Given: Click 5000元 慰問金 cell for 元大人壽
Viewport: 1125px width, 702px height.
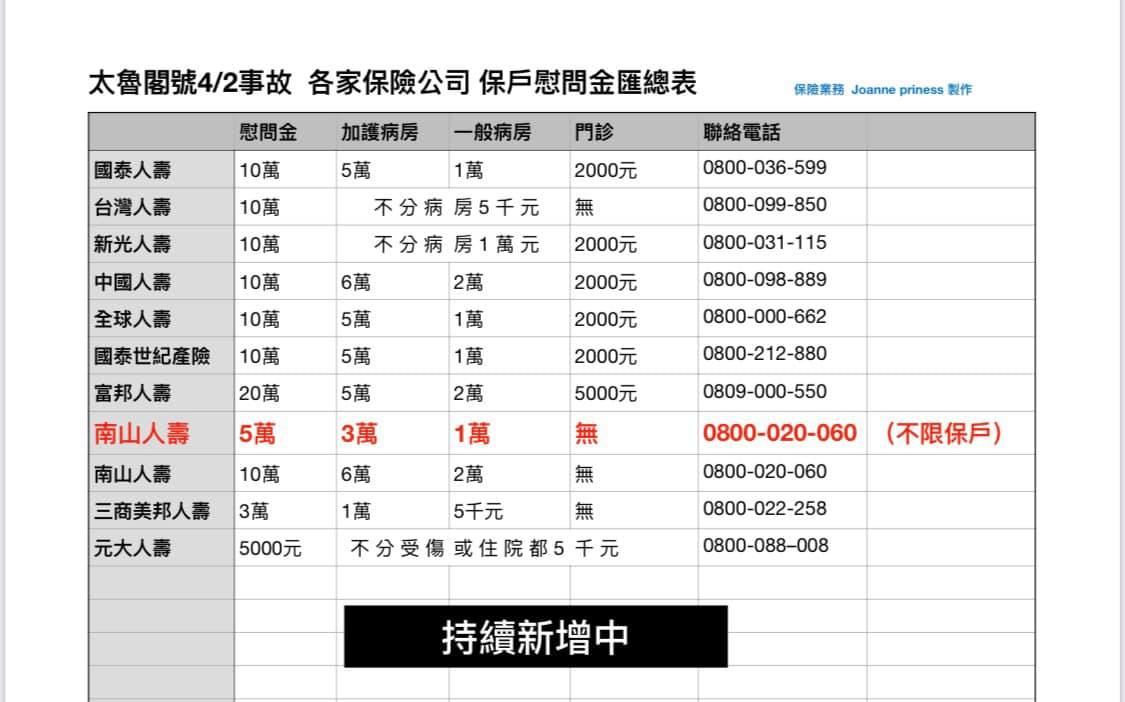Looking at the screenshot, I should (x=270, y=548).
